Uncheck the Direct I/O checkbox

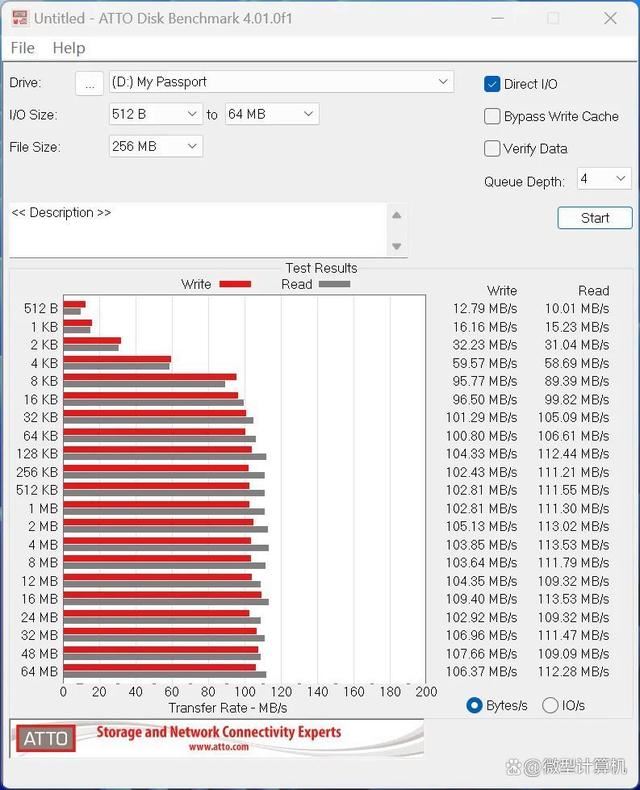492,84
